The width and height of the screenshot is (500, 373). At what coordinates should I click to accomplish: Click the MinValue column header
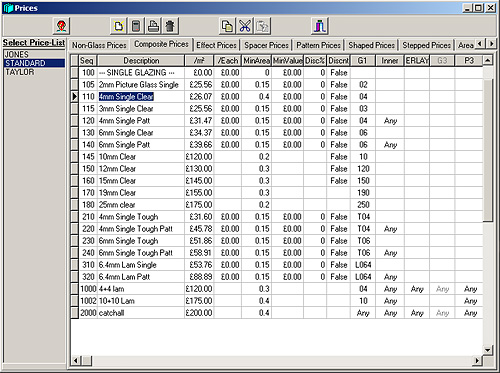(x=287, y=61)
